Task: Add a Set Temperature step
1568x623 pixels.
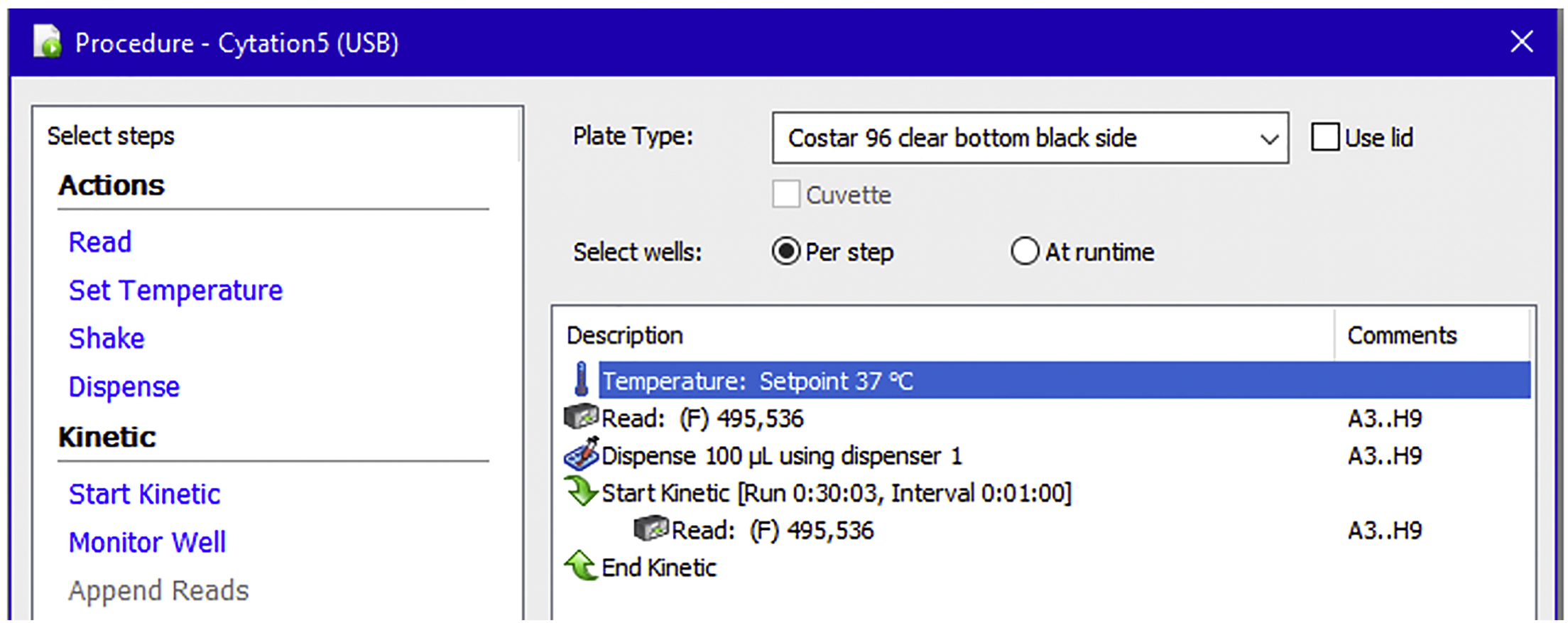Action: click(x=175, y=291)
